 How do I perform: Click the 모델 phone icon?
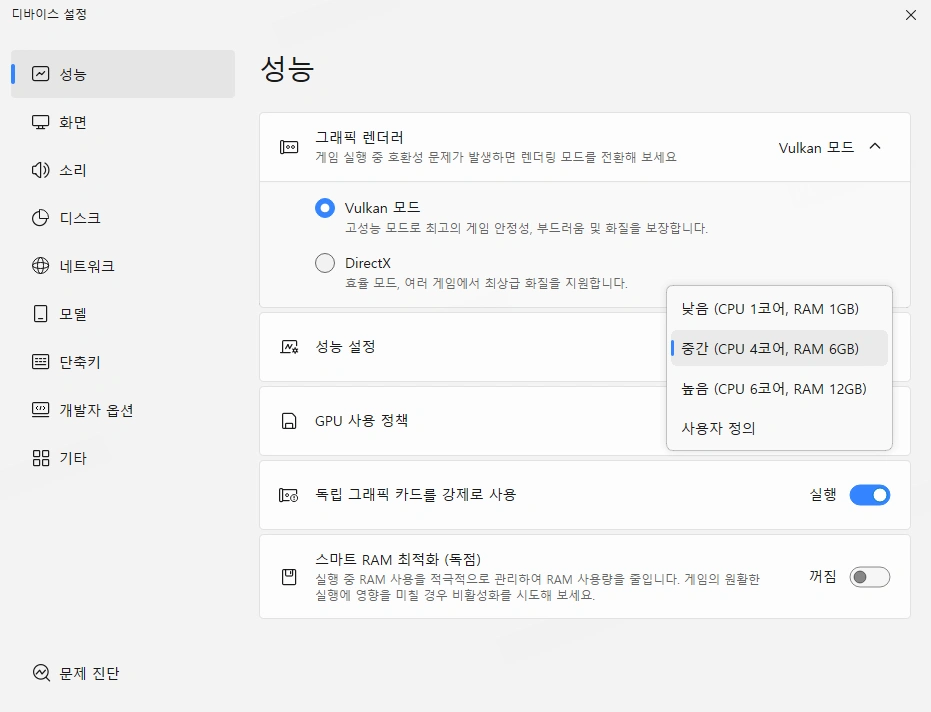coord(40,314)
